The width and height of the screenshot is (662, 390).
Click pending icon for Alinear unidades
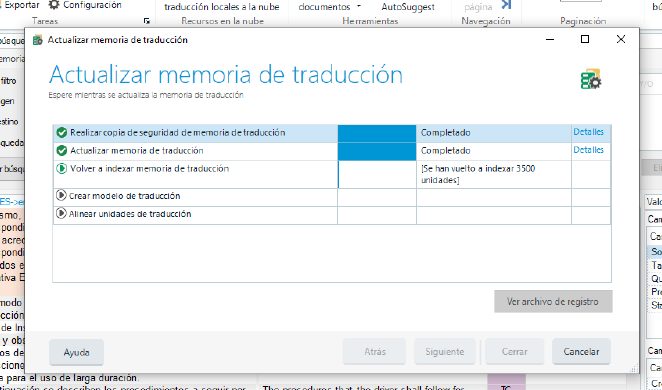point(61,214)
